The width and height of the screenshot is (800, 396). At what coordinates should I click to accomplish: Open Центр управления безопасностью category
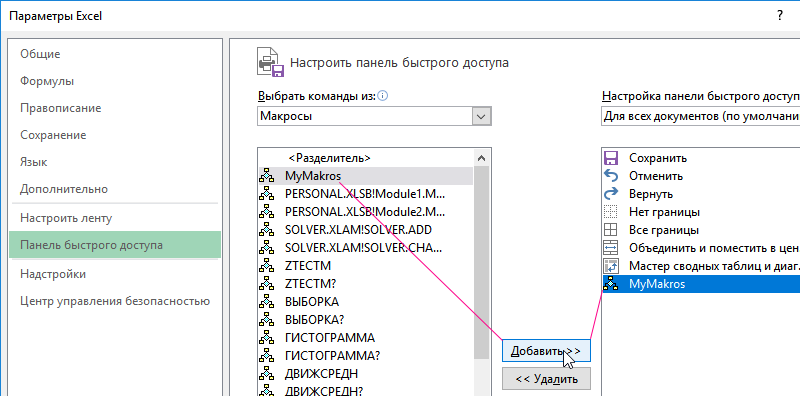click(x=115, y=301)
